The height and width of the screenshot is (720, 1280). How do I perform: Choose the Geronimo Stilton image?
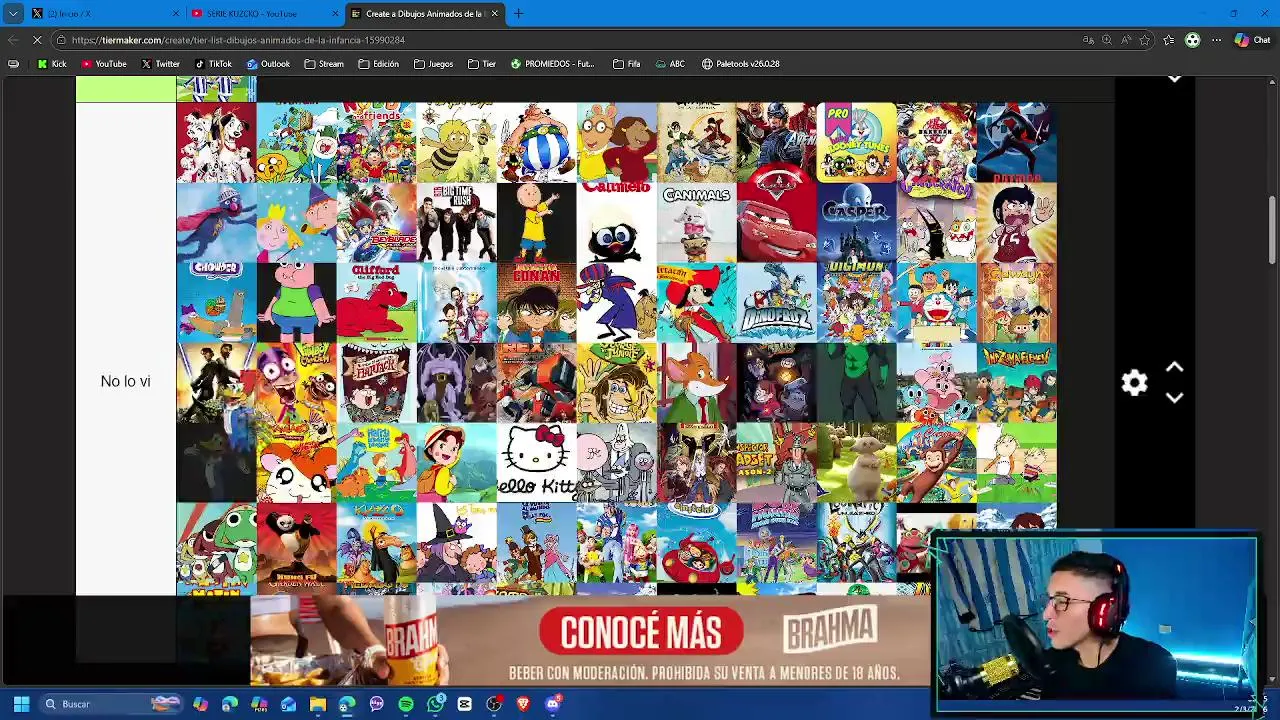696,382
